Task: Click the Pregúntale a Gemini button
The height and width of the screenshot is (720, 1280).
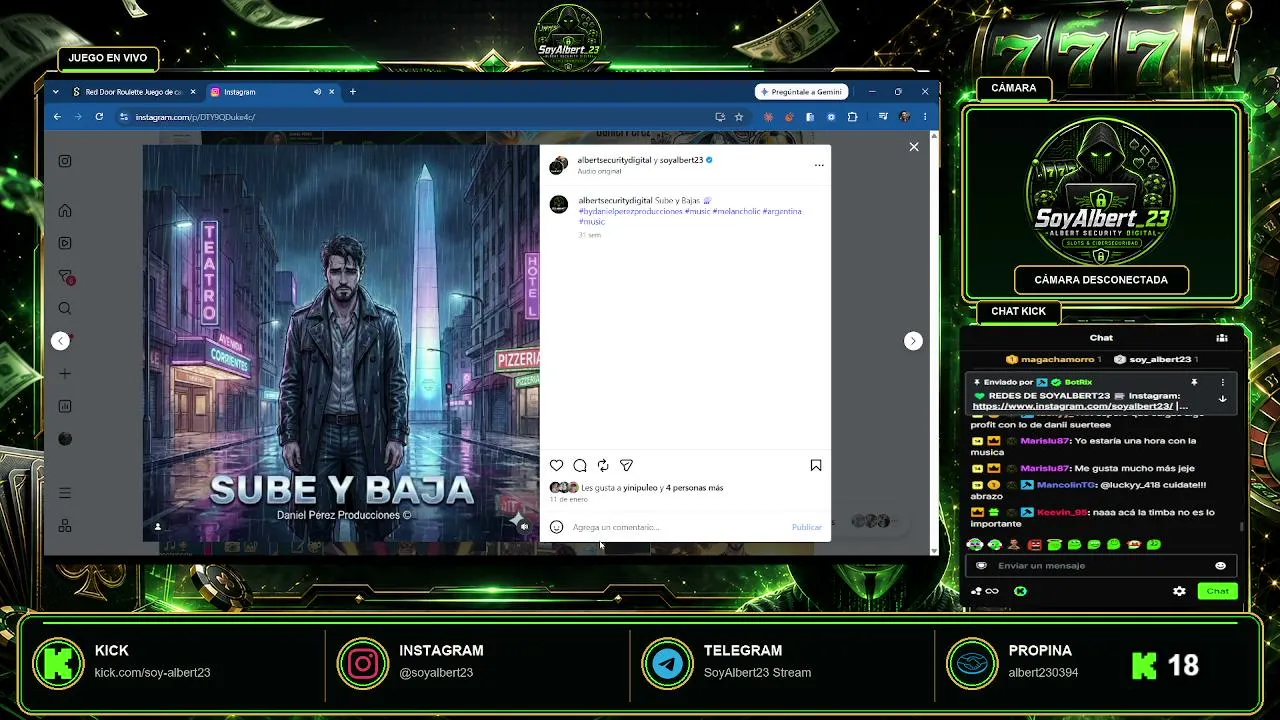Action: (802, 92)
